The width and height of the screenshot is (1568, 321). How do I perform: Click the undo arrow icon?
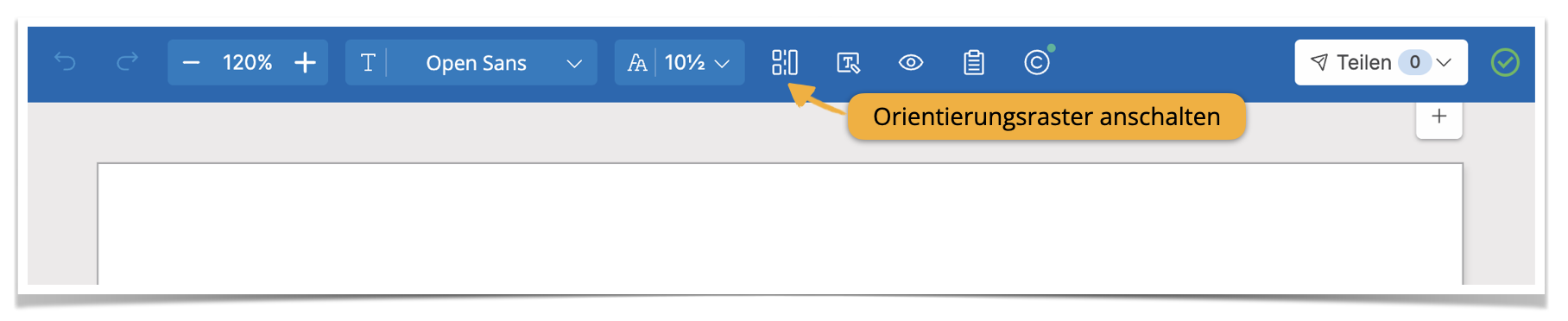[x=65, y=62]
